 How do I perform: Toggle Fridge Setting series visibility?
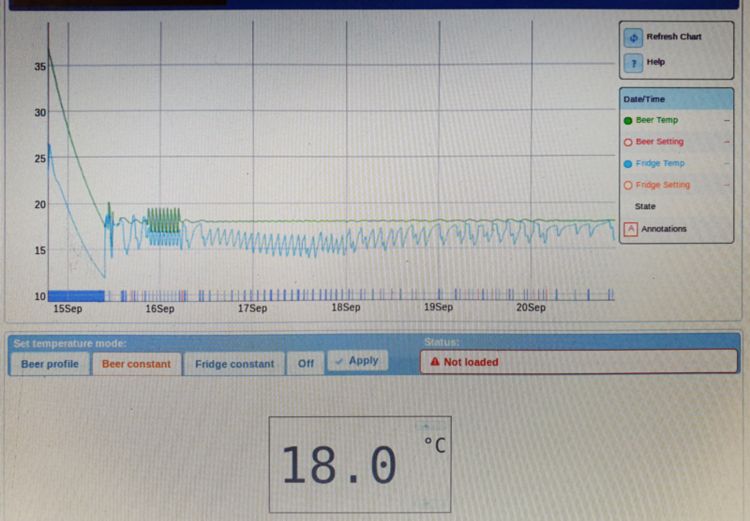[x=628, y=185]
